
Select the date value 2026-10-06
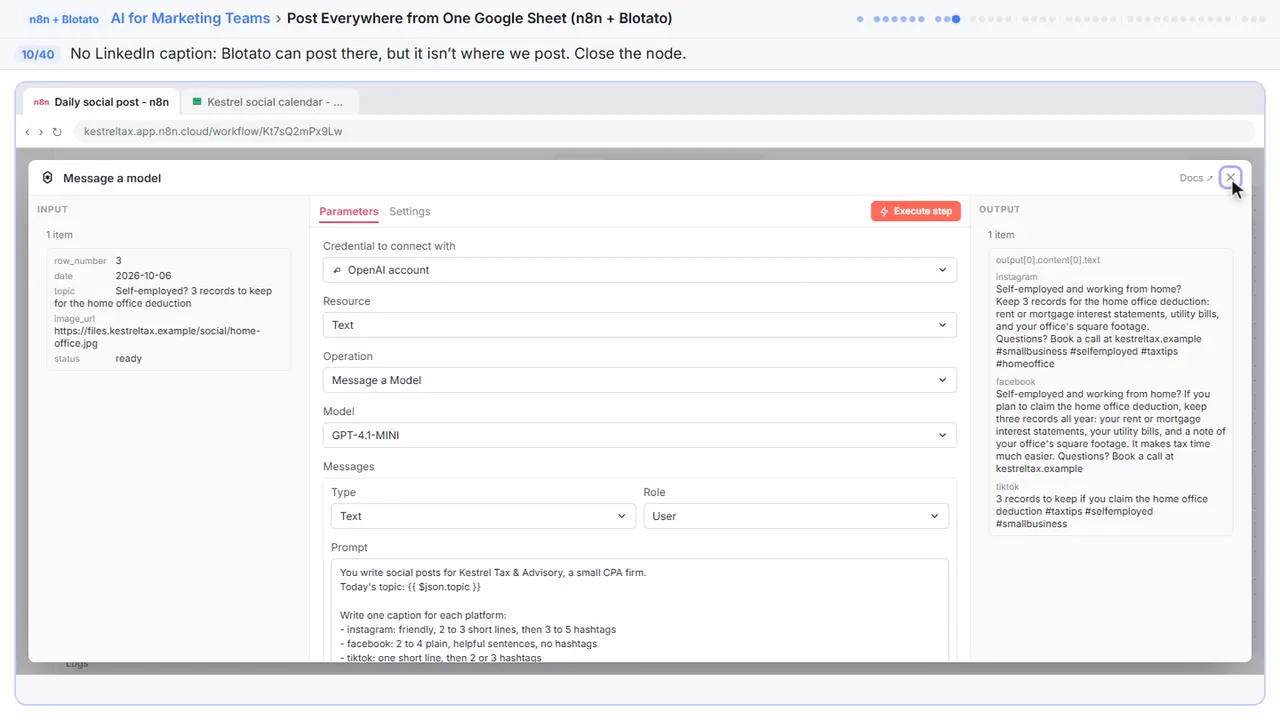(143, 276)
